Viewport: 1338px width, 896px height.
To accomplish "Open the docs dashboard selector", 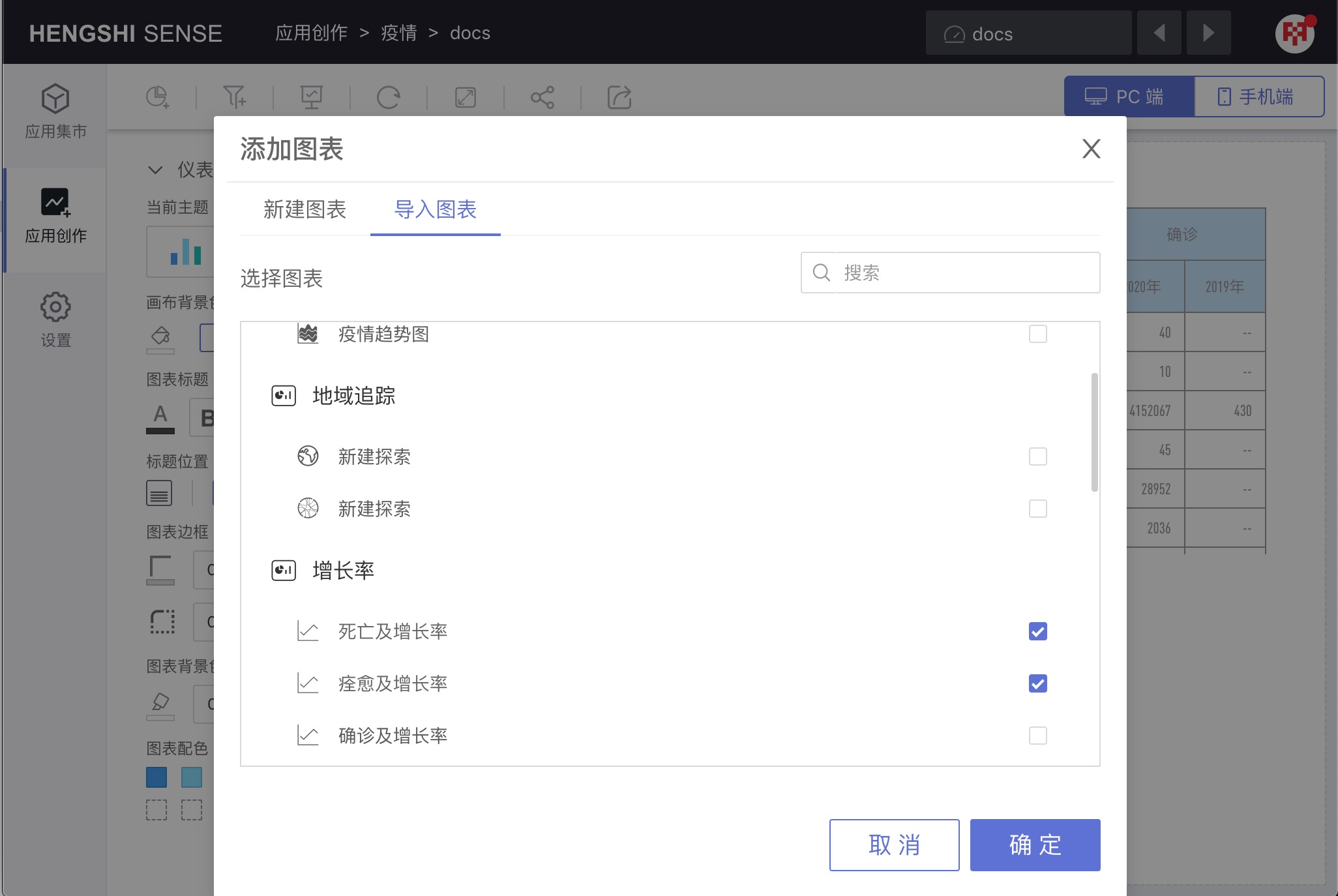I will coord(1028,33).
